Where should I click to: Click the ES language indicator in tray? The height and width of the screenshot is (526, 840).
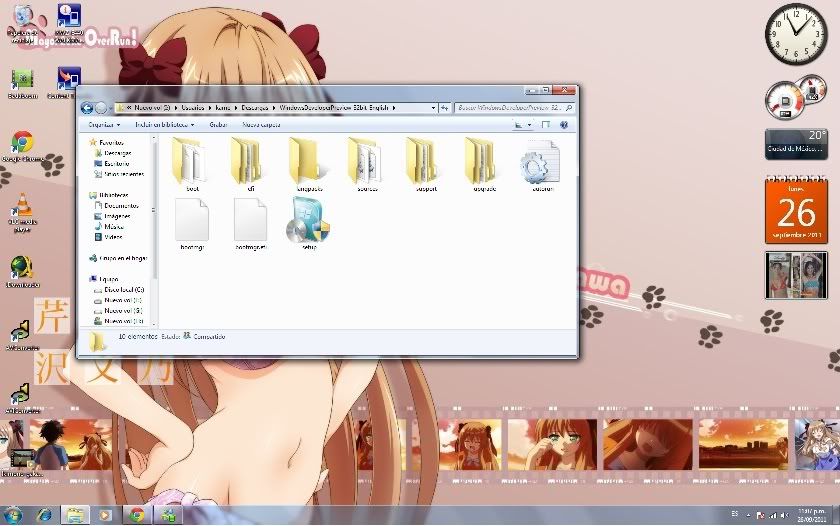(x=734, y=514)
